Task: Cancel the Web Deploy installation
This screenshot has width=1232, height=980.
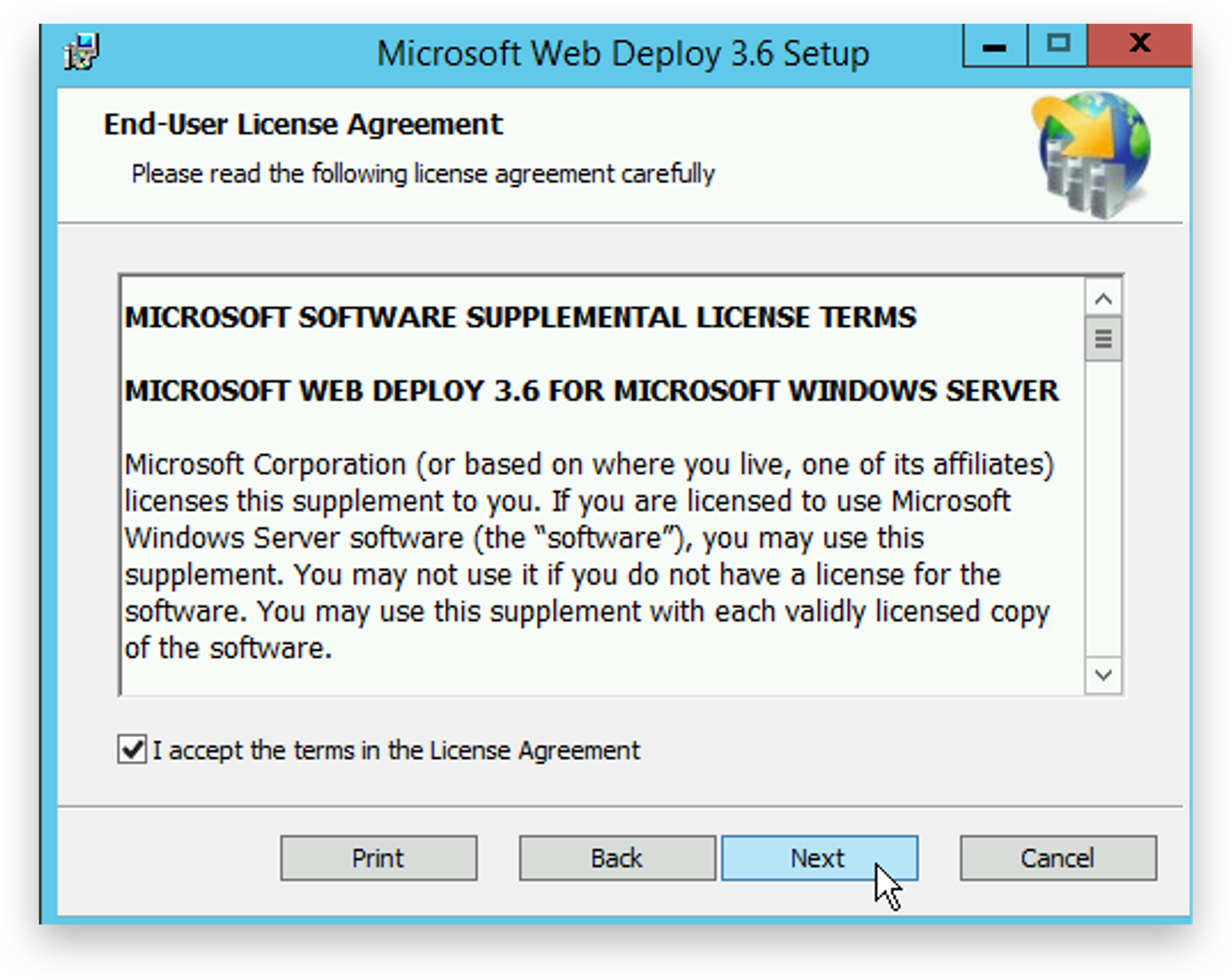Action: pyautogui.click(x=1058, y=858)
